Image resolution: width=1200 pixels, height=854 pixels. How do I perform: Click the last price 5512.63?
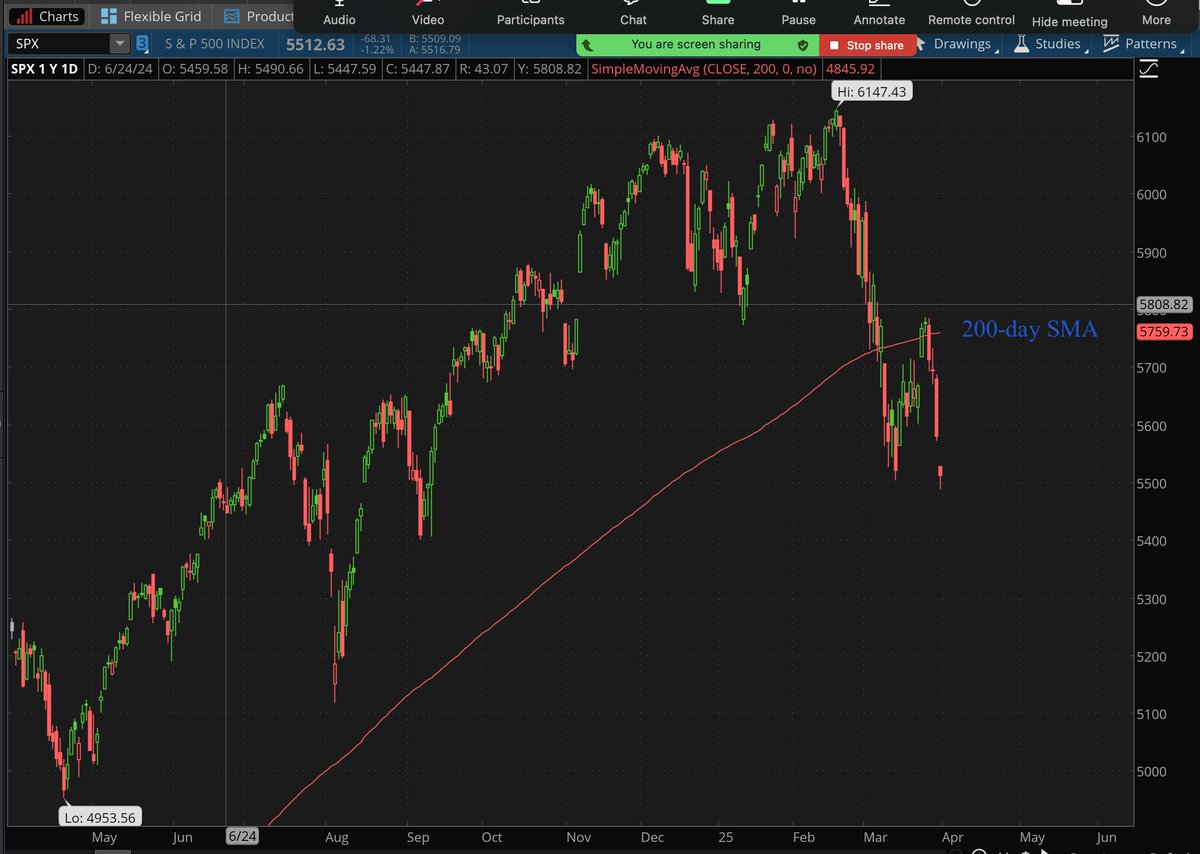[x=314, y=44]
